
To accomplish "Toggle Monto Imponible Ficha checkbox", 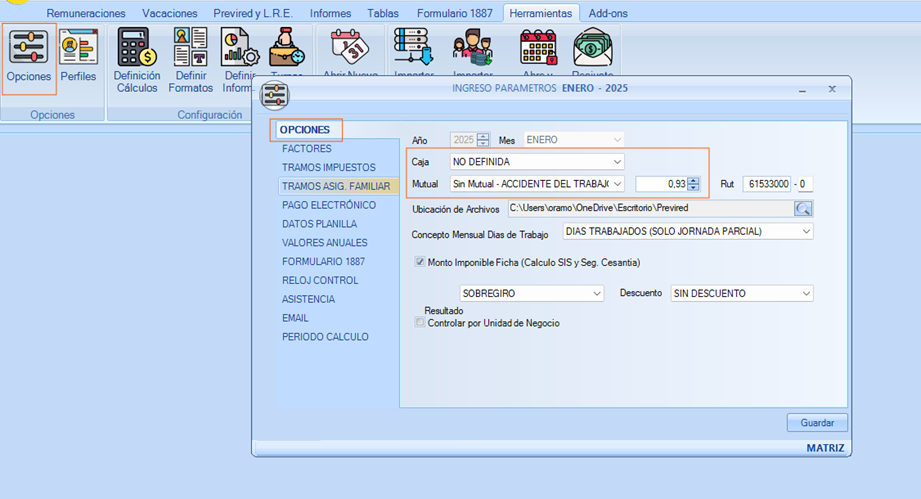I will [x=420, y=263].
